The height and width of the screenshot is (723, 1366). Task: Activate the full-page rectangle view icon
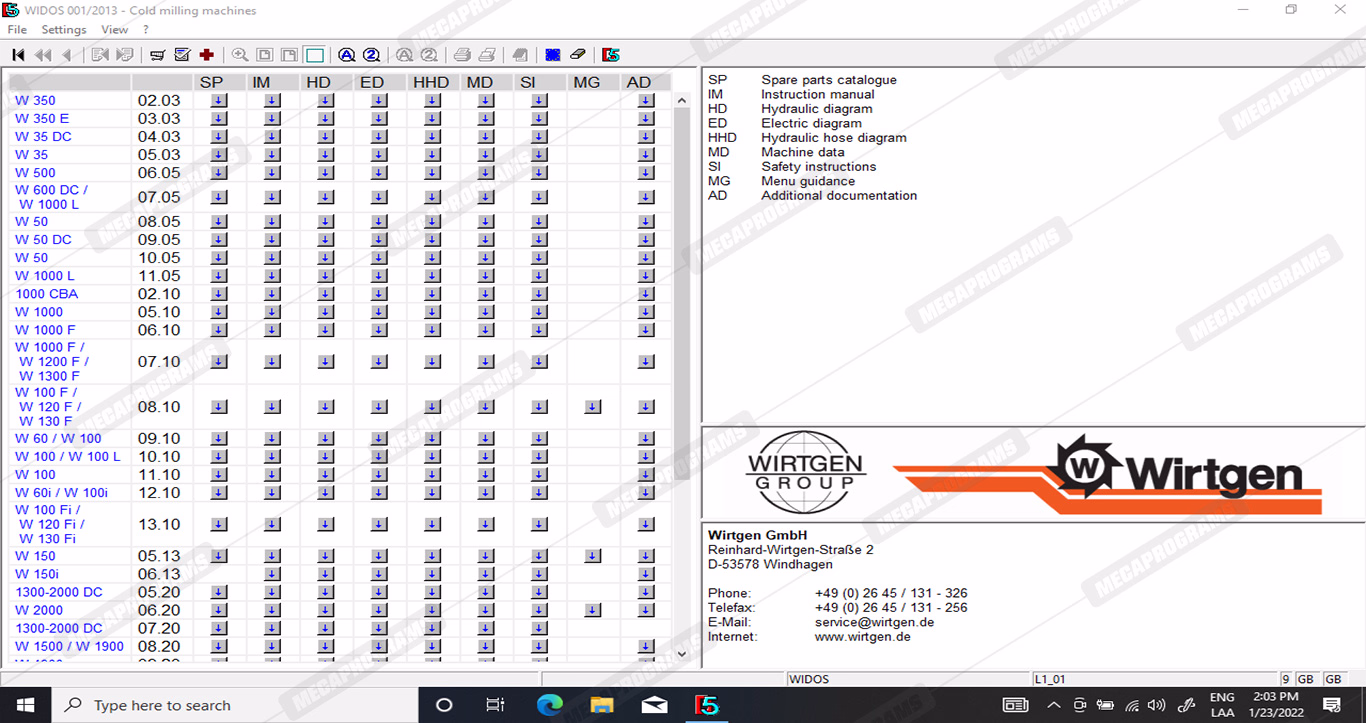click(315, 55)
